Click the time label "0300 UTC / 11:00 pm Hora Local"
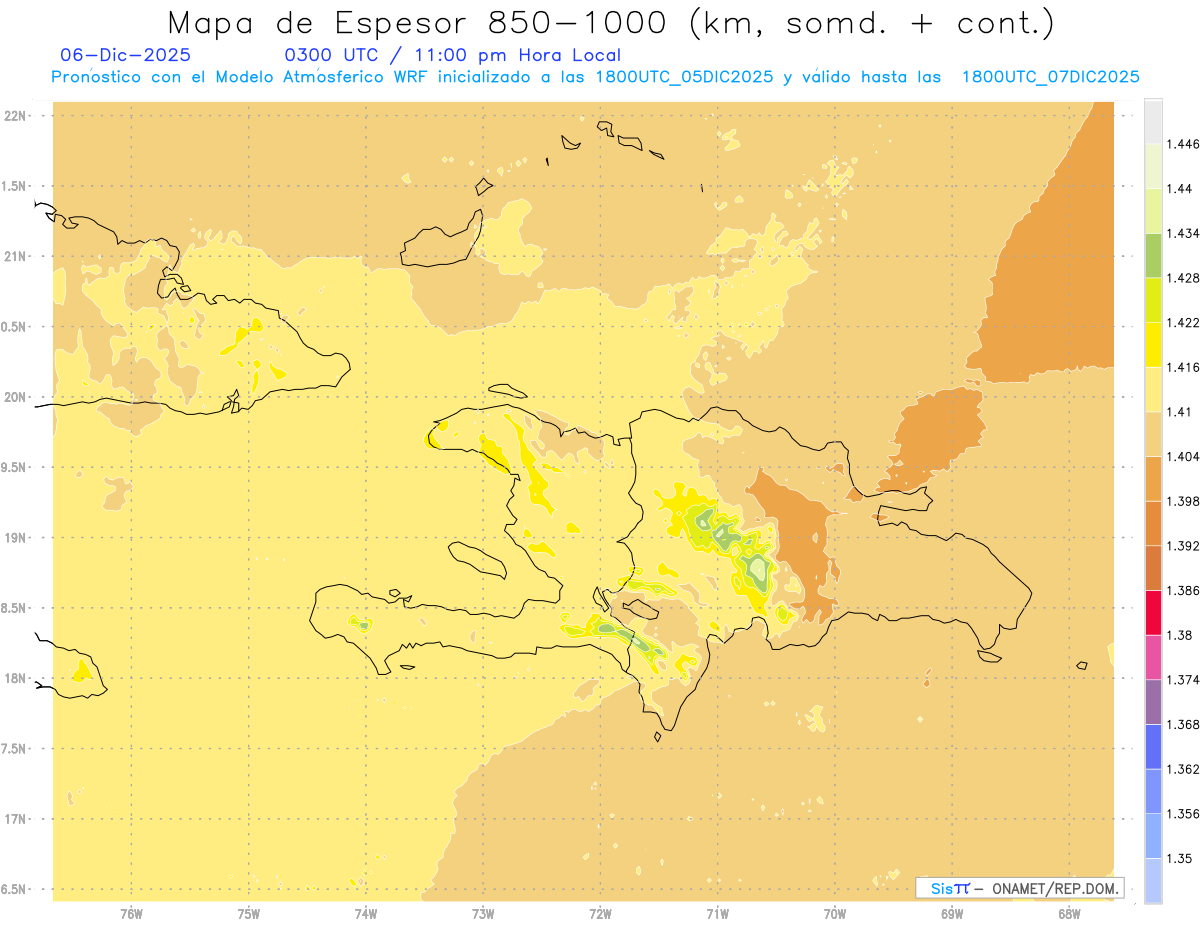This screenshot has height=927, width=1200. pyautogui.click(x=453, y=55)
